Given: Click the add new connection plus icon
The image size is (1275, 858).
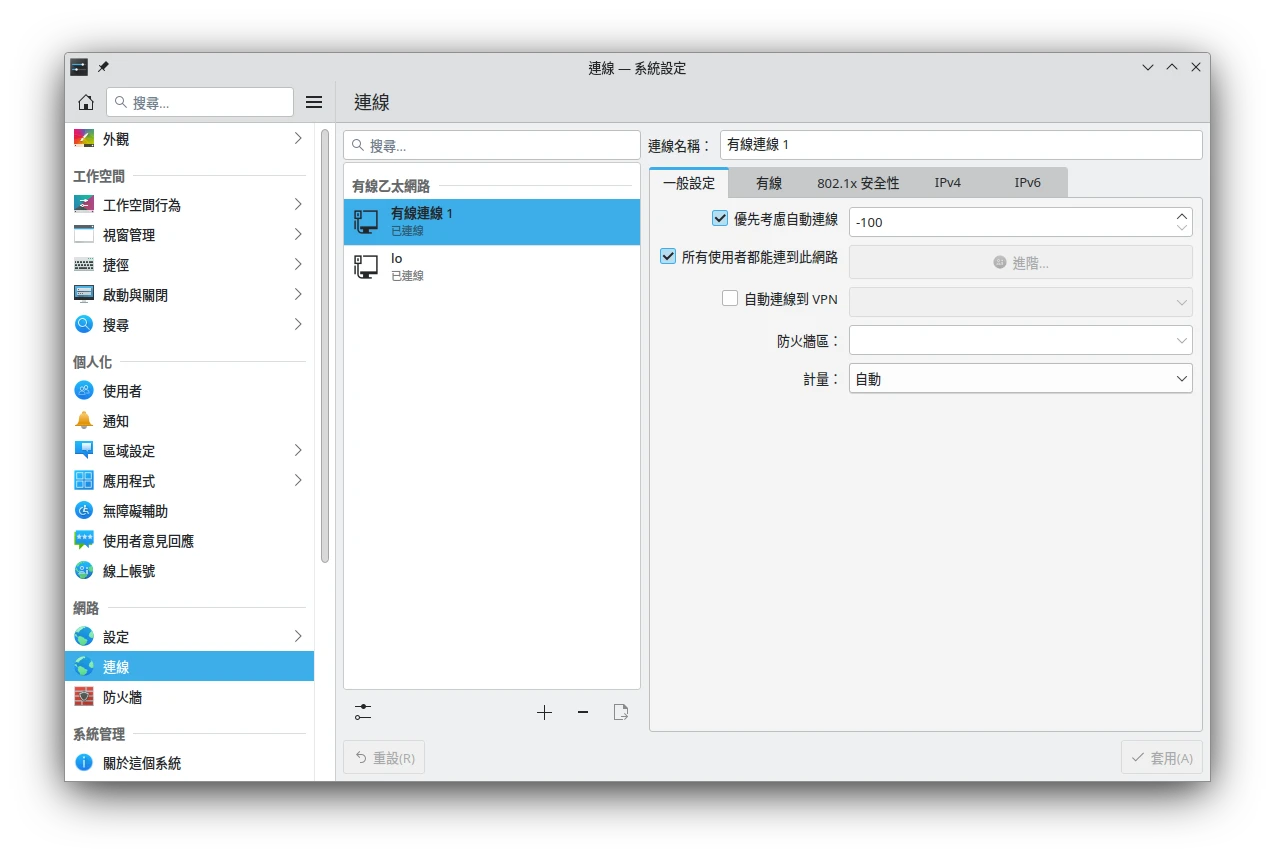Looking at the screenshot, I should coord(544,713).
